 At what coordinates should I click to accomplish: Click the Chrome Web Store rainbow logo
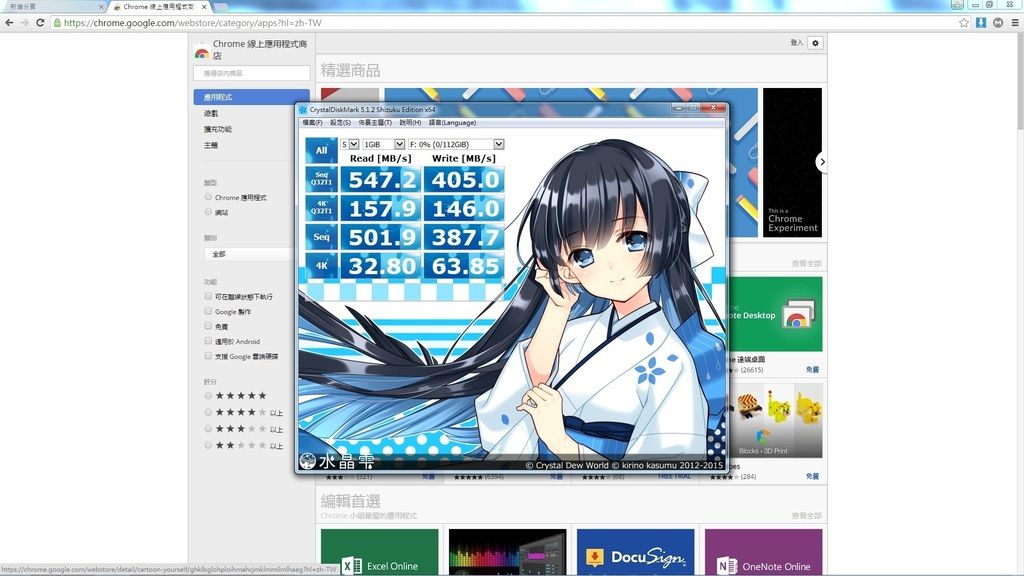(x=202, y=54)
